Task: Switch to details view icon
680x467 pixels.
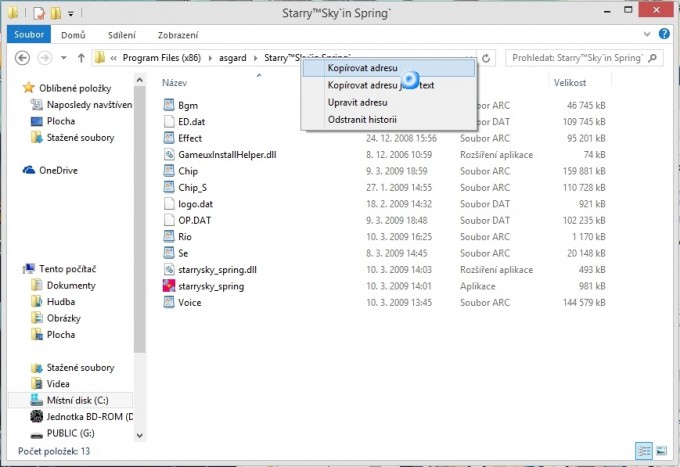Action: [x=644, y=451]
